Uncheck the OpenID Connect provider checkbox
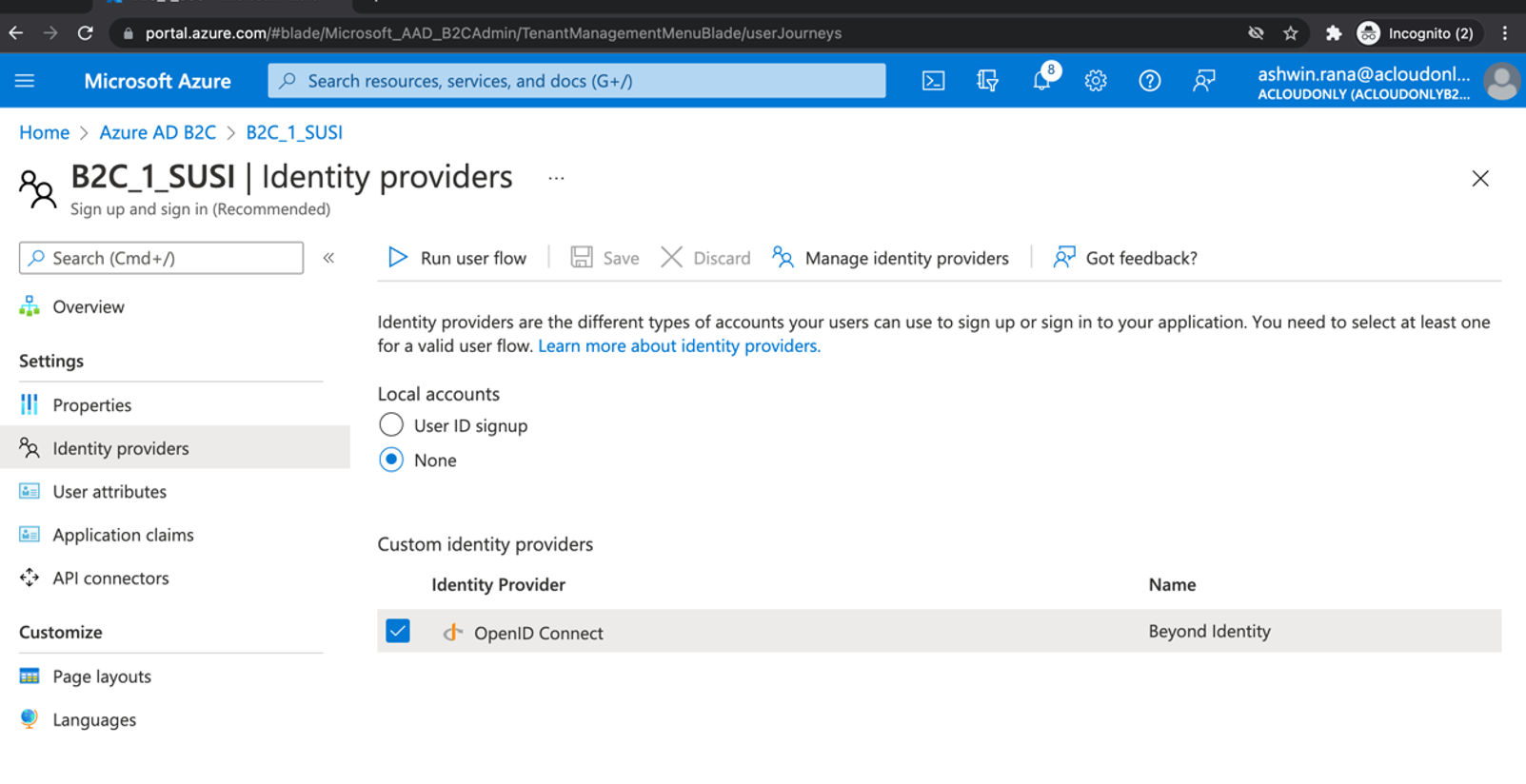The width and height of the screenshot is (1526, 784). [x=398, y=631]
